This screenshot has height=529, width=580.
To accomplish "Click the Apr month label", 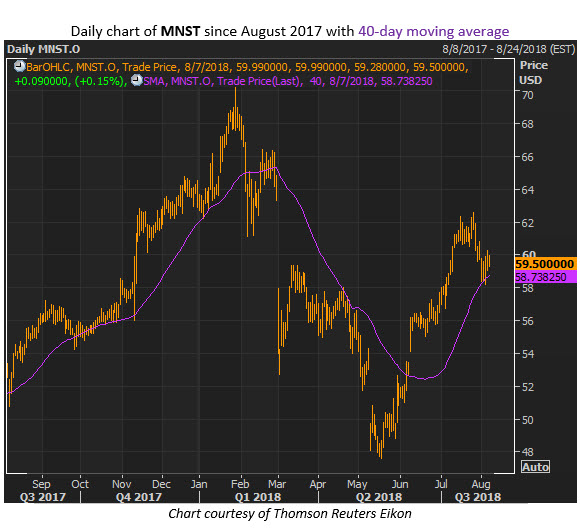I will coord(318,484).
